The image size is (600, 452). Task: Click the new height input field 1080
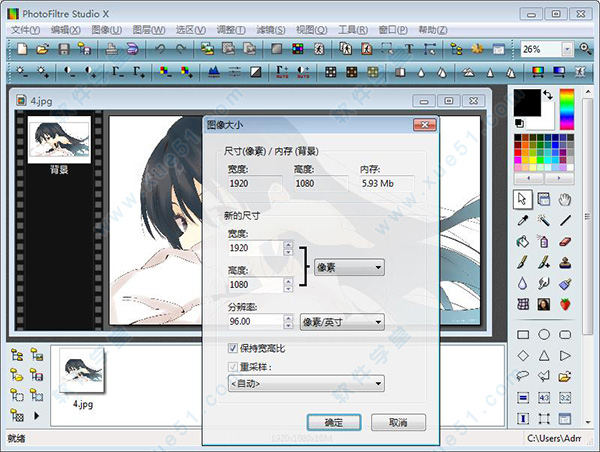point(255,285)
